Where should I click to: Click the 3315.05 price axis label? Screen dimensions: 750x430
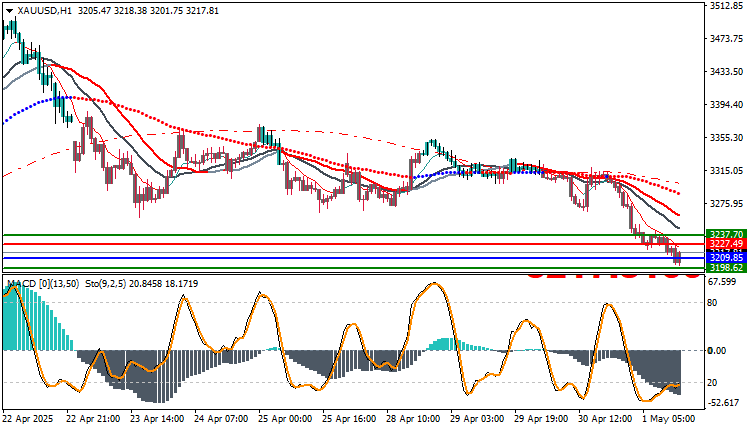point(726,171)
